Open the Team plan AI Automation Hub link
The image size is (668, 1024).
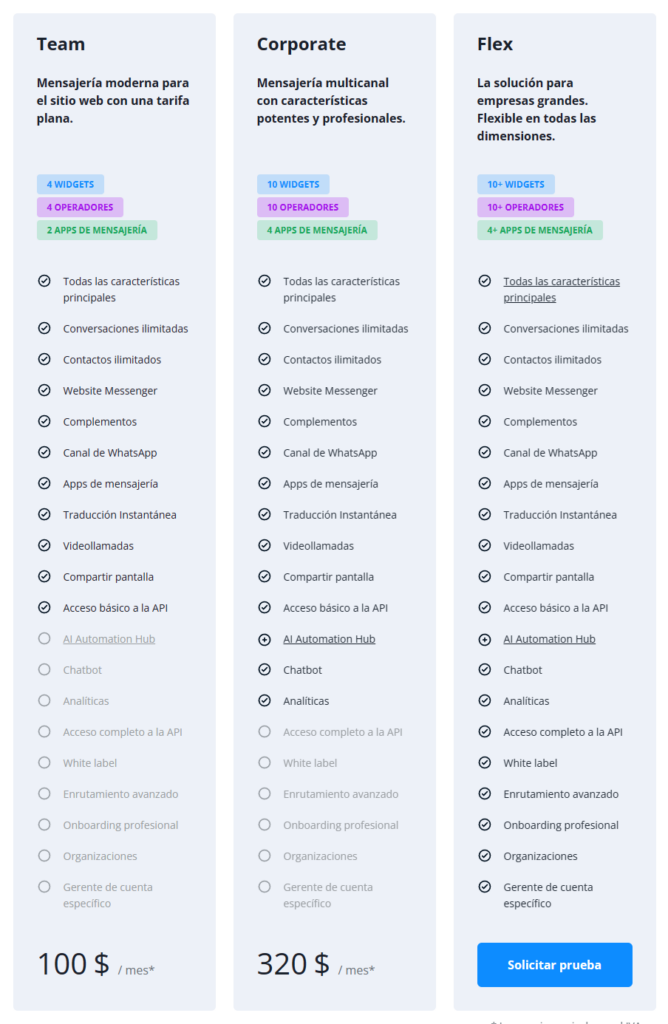click(x=109, y=639)
